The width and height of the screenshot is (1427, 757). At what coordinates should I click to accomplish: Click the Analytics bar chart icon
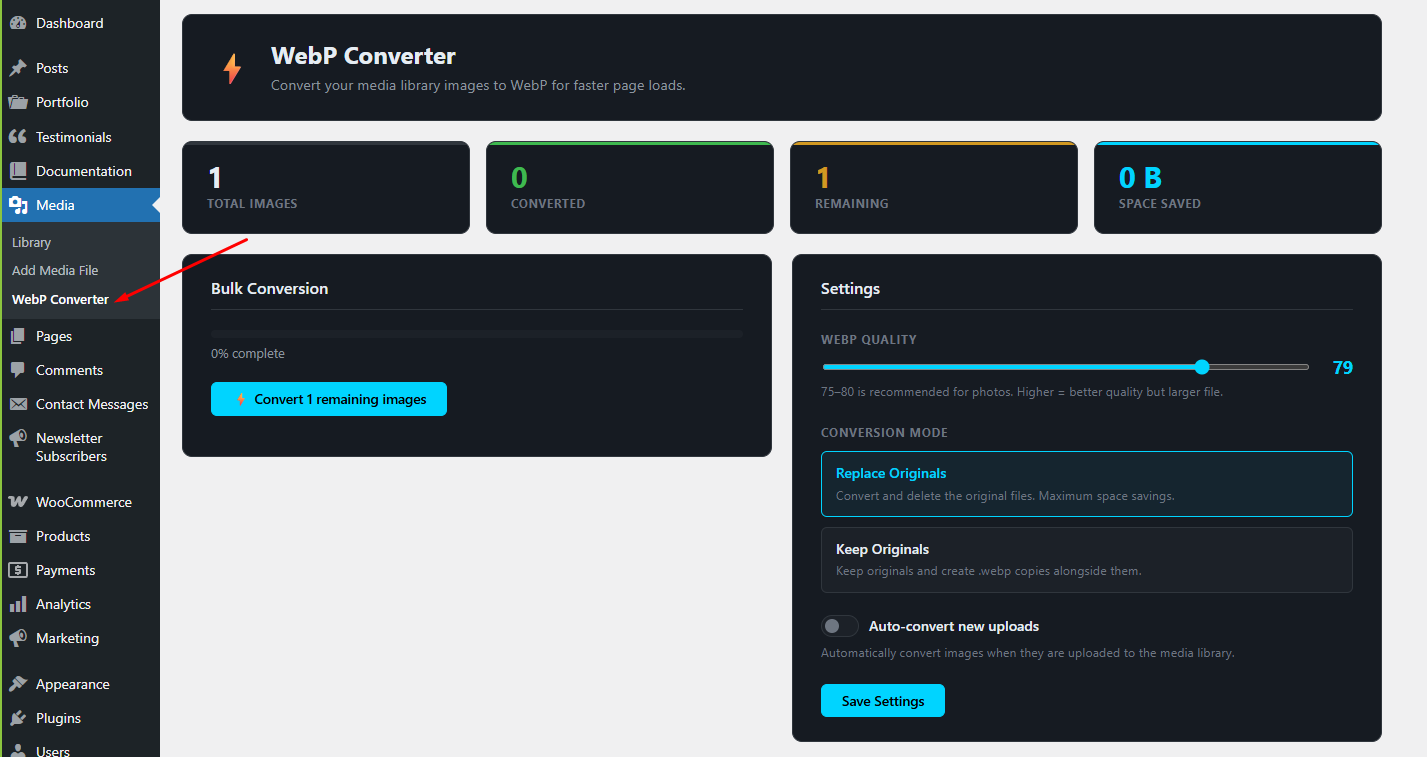[18, 604]
